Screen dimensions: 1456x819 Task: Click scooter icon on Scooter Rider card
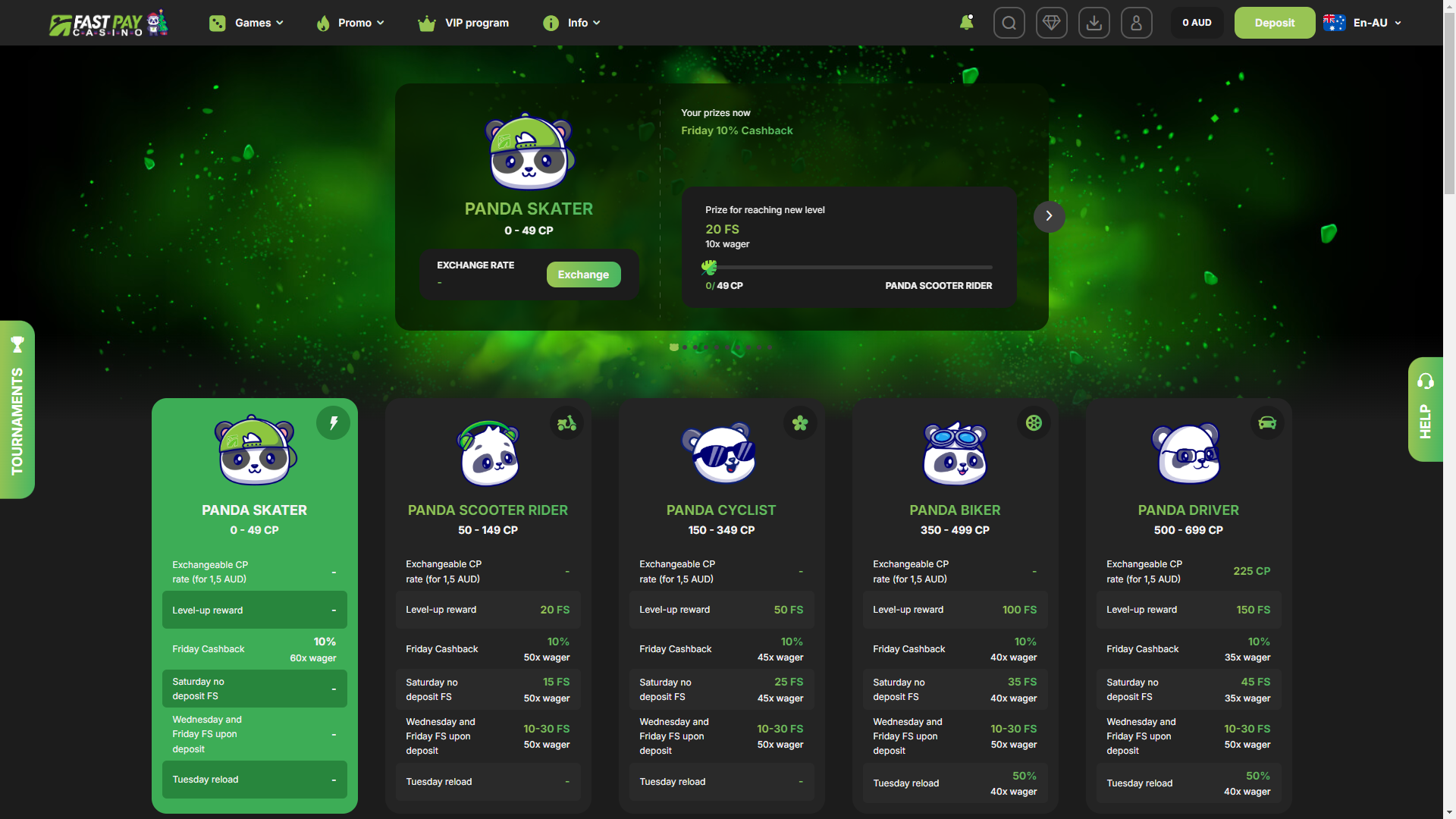[566, 423]
